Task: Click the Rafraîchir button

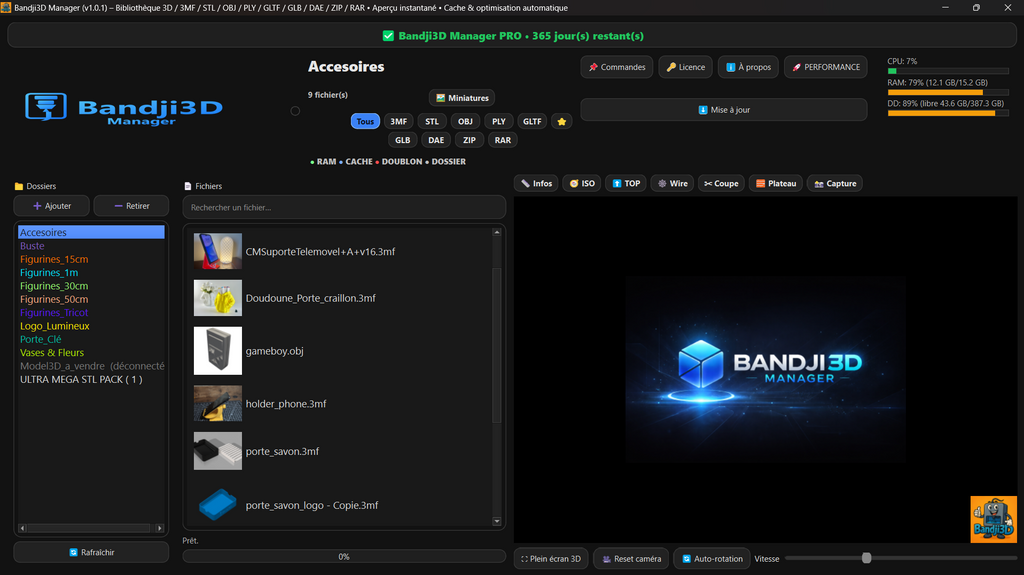Action: point(91,552)
